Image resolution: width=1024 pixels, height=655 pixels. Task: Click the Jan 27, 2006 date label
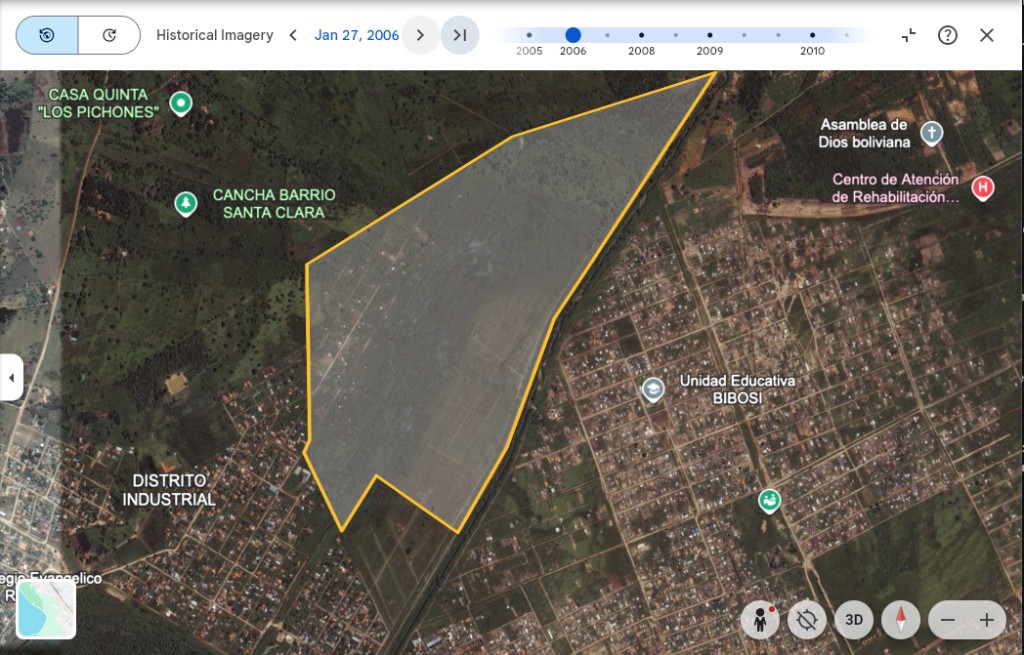(x=356, y=35)
